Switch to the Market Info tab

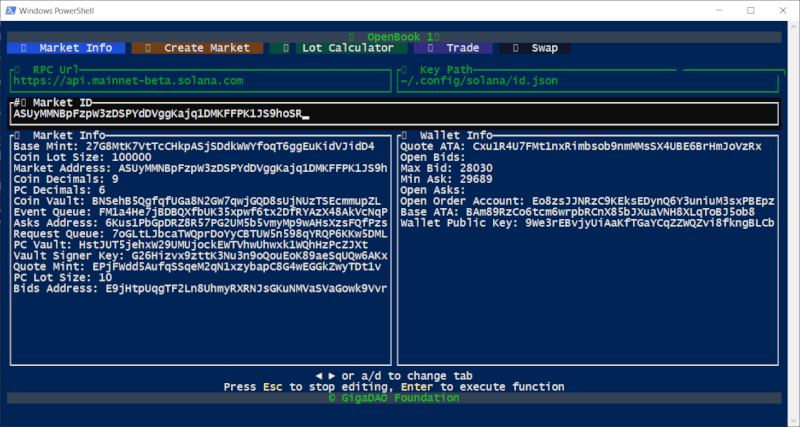[66, 48]
